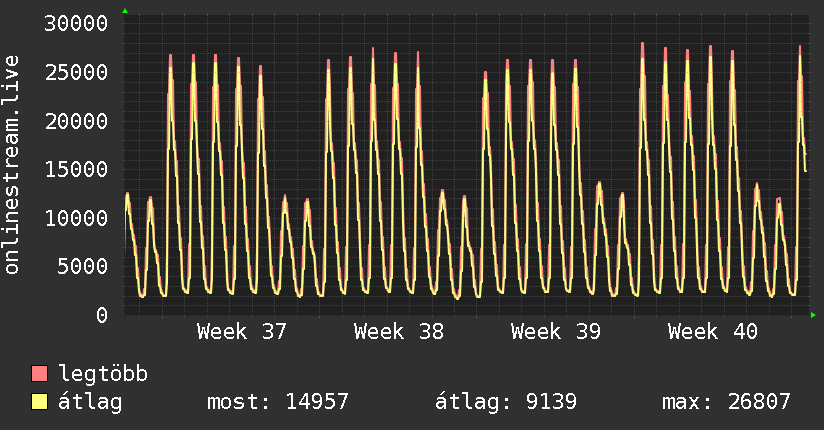Select the 'átlag: 9139' statistic
Viewport: 824px width, 430px height.
pos(506,402)
